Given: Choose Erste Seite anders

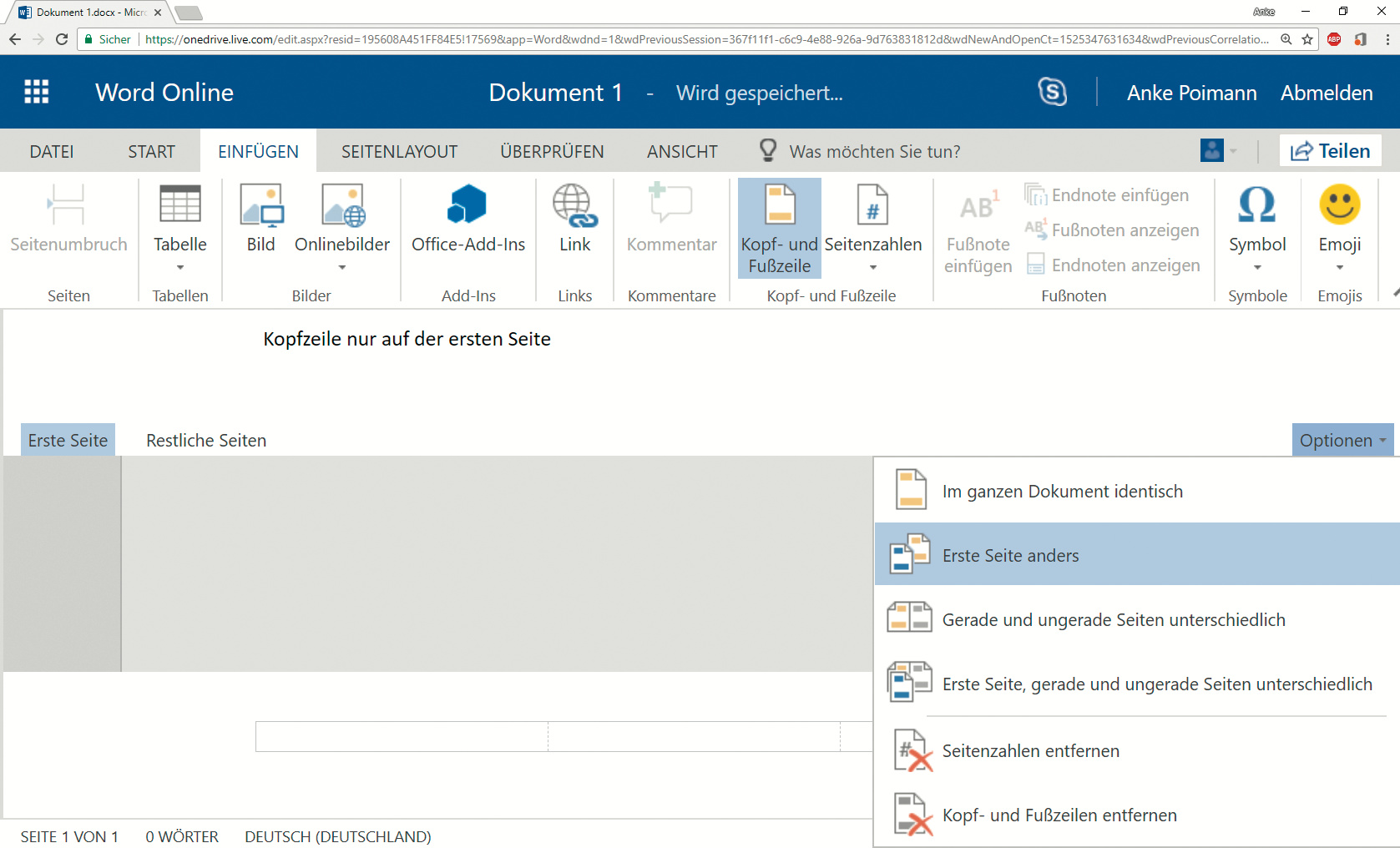Looking at the screenshot, I should (x=1137, y=555).
